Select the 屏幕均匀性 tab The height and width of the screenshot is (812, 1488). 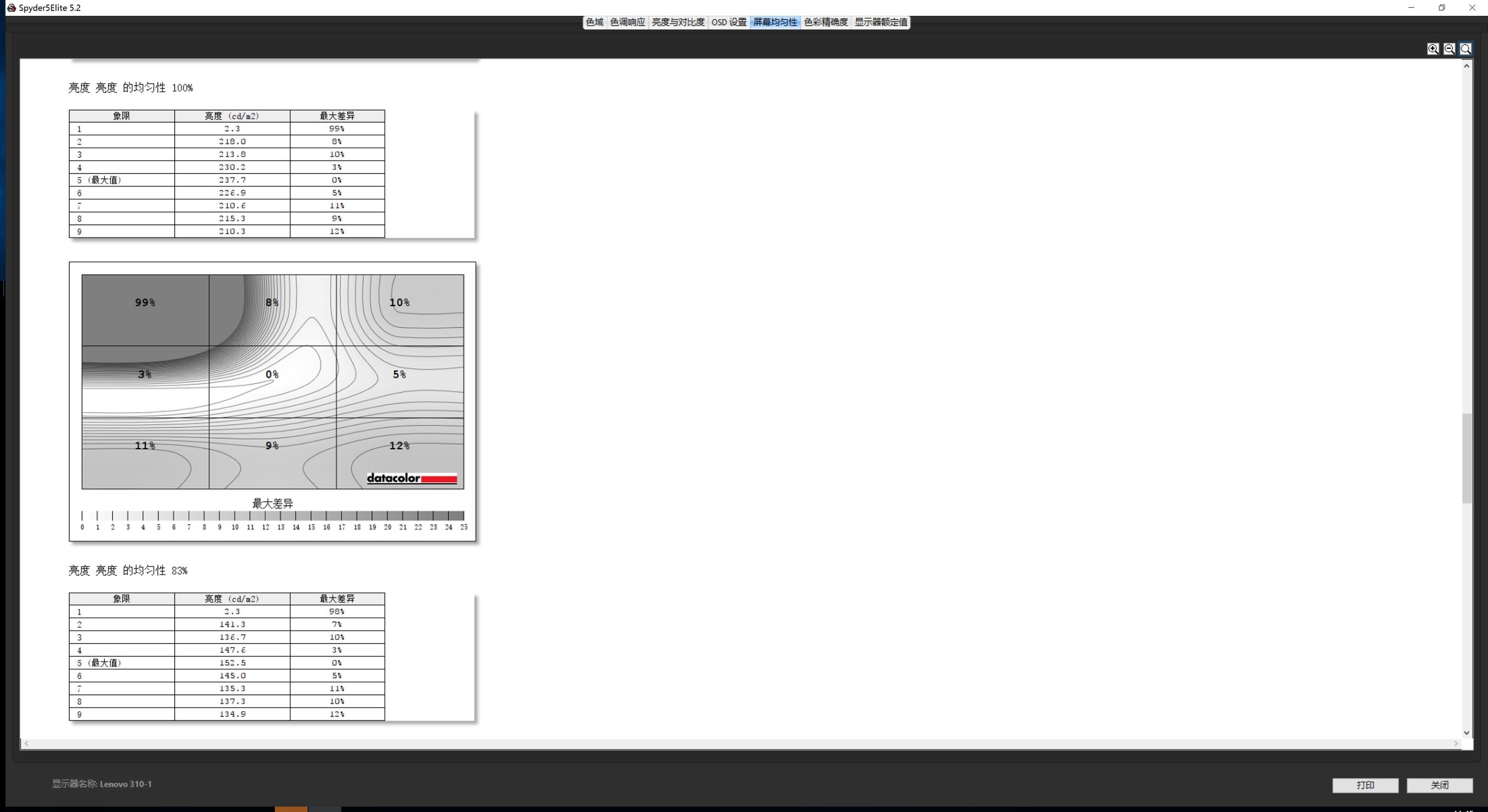pos(775,22)
